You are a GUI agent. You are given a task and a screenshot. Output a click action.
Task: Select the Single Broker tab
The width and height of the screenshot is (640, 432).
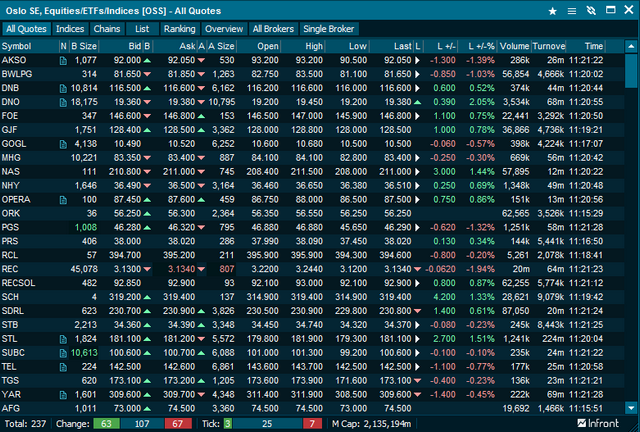329,29
